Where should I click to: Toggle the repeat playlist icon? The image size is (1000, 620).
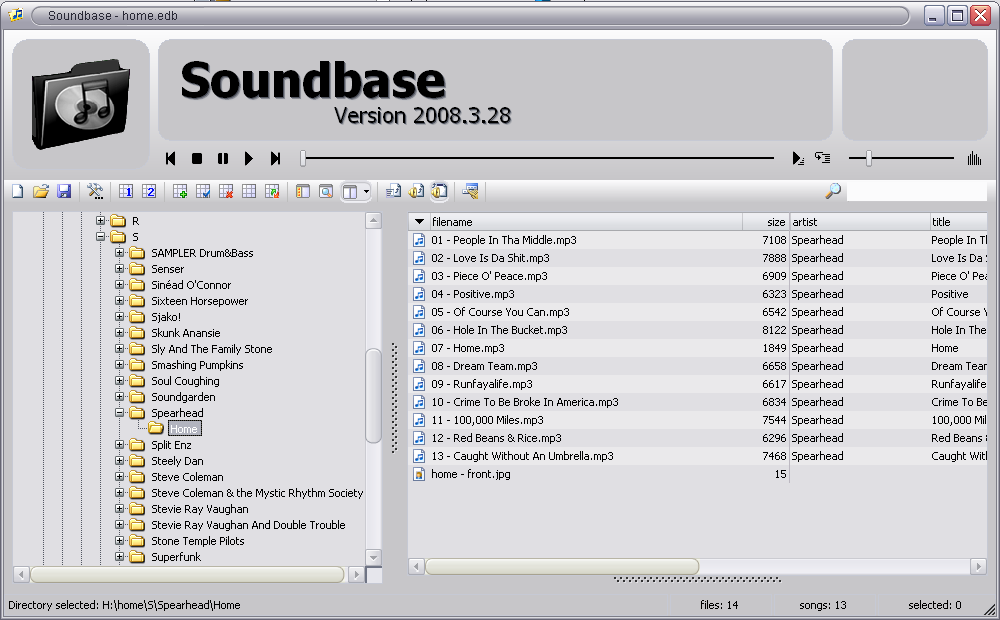(823, 158)
